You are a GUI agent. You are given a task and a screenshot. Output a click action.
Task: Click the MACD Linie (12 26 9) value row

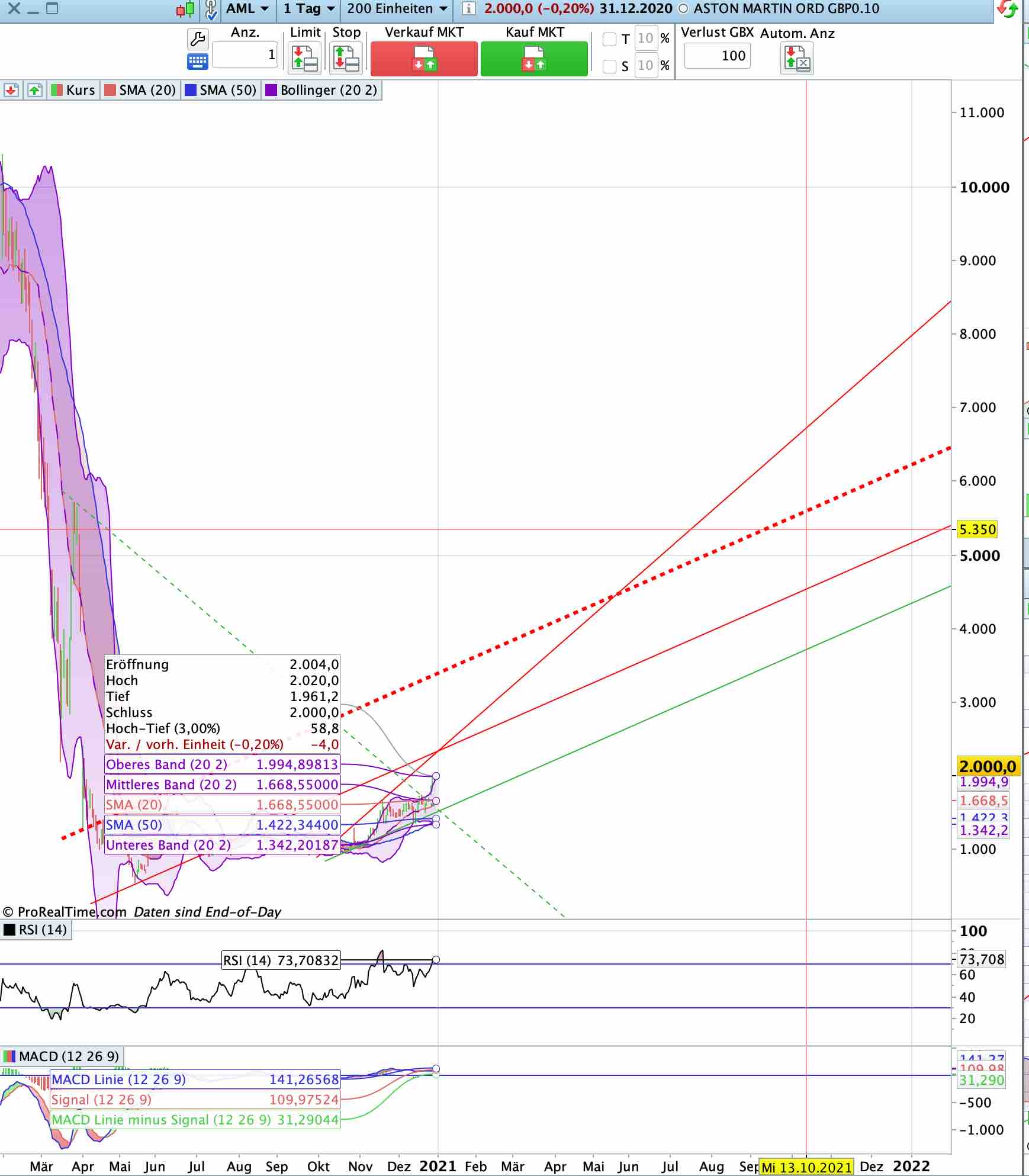point(195,1079)
